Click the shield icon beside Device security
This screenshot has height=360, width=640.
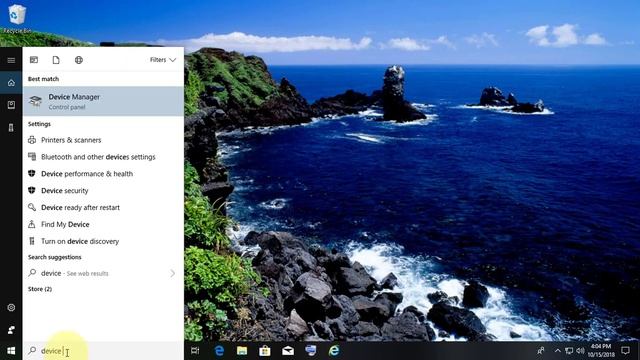[x=32, y=190]
